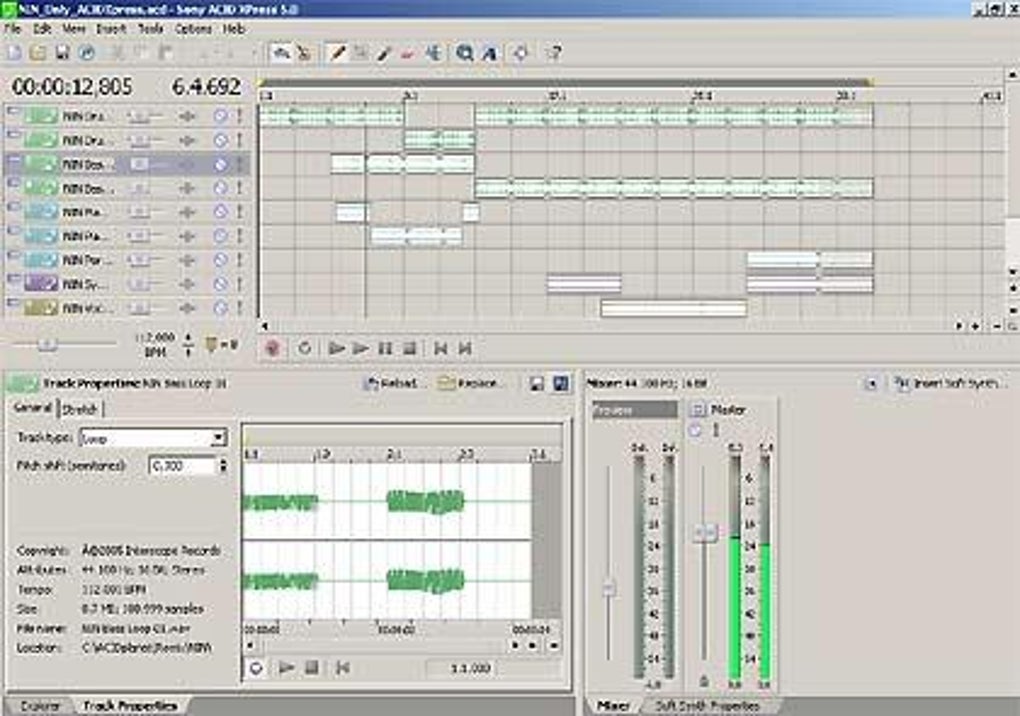
Task: Click the Save icon in the main toolbar
Action: pyautogui.click(x=62, y=53)
